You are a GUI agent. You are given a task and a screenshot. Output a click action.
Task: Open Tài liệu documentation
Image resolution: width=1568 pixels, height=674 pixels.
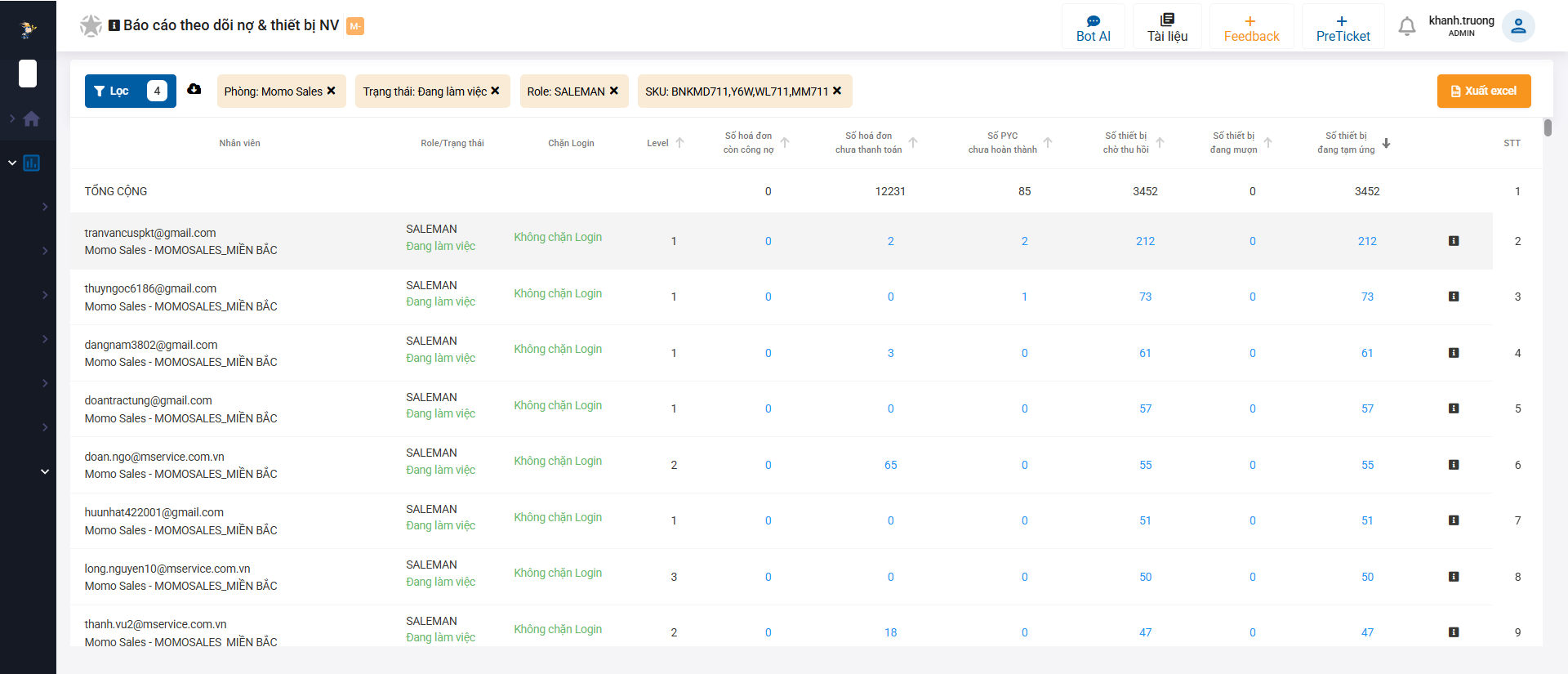(1167, 28)
